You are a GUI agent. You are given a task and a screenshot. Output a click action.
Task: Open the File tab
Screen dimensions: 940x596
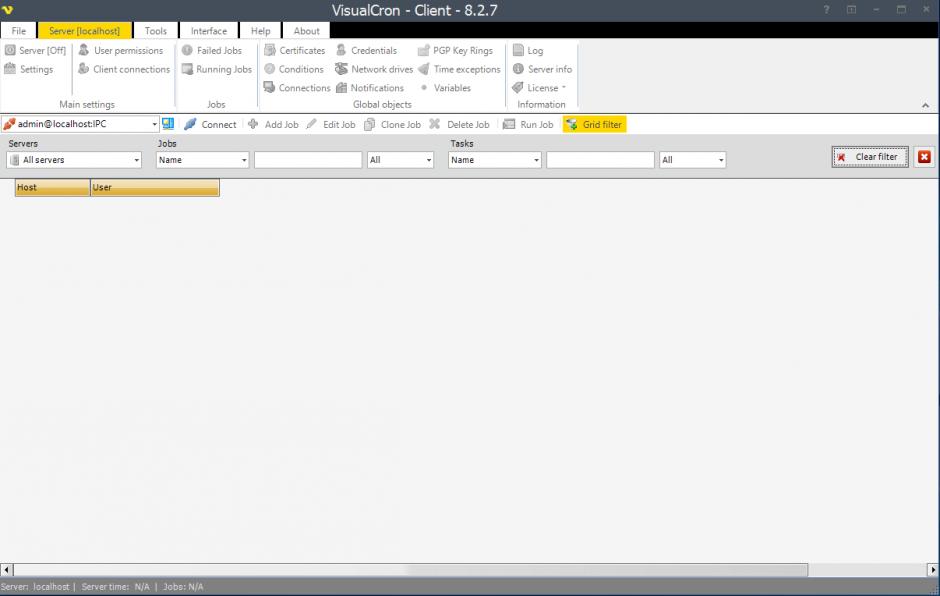point(19,31)
